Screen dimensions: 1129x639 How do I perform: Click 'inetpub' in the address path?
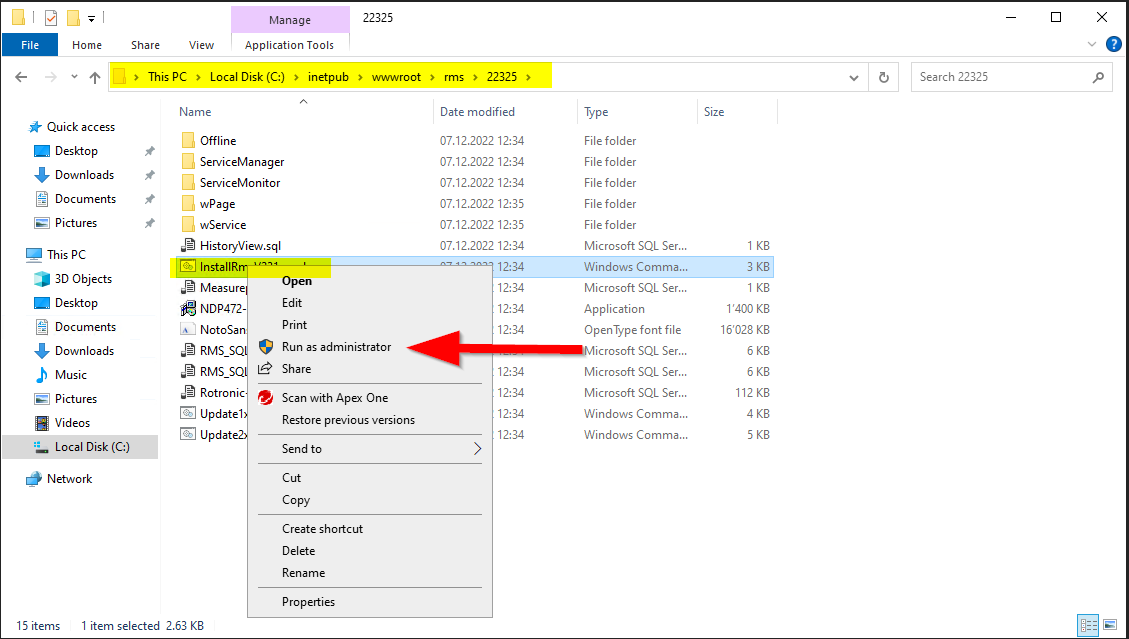point(328,77)
